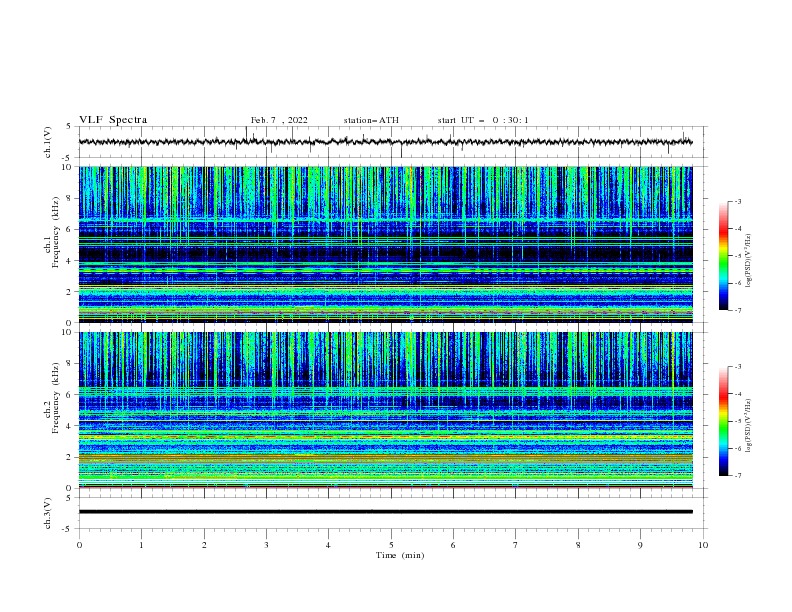Click the time axis tick label "3"

266,545
